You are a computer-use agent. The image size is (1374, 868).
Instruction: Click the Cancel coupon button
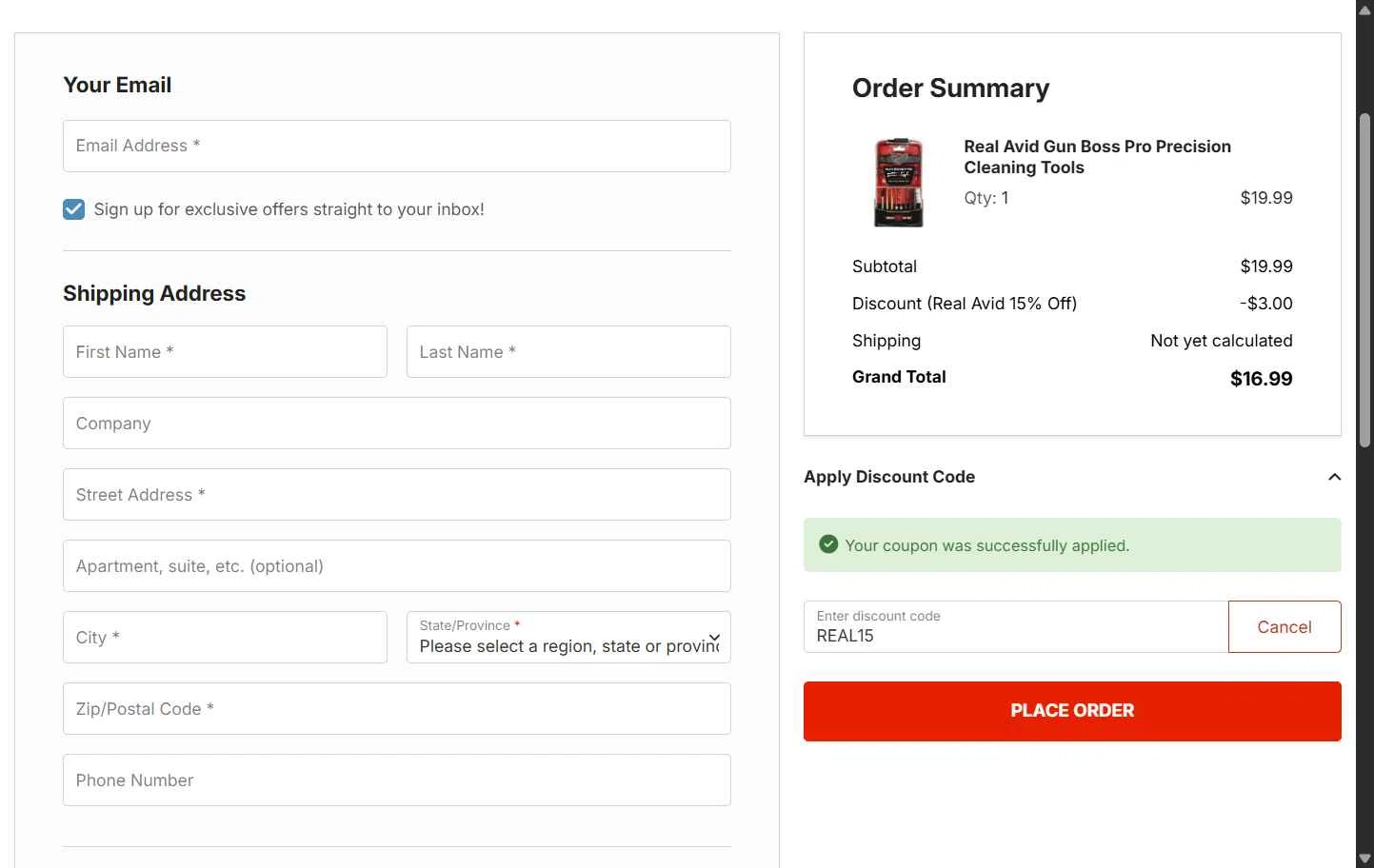pyautogui.click(x=1284, y=626)
